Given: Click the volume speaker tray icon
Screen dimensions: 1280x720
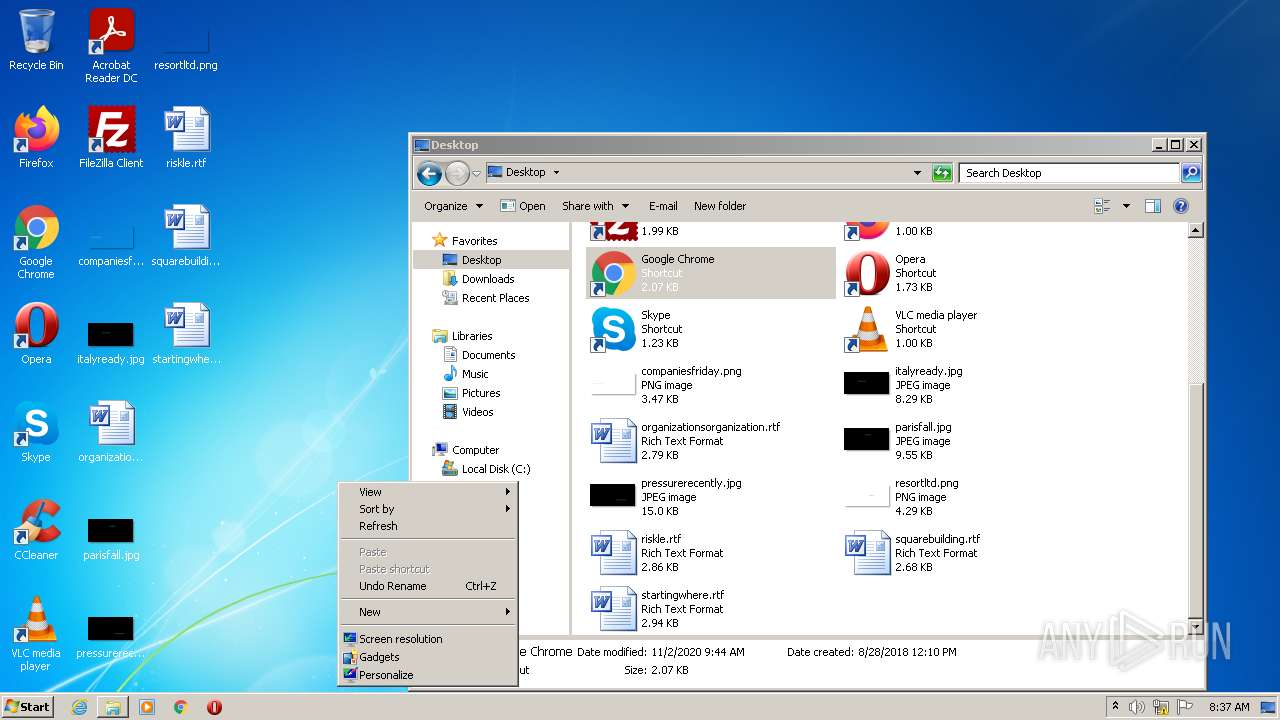Looking at the screenshot, I should pos(1137,707).
